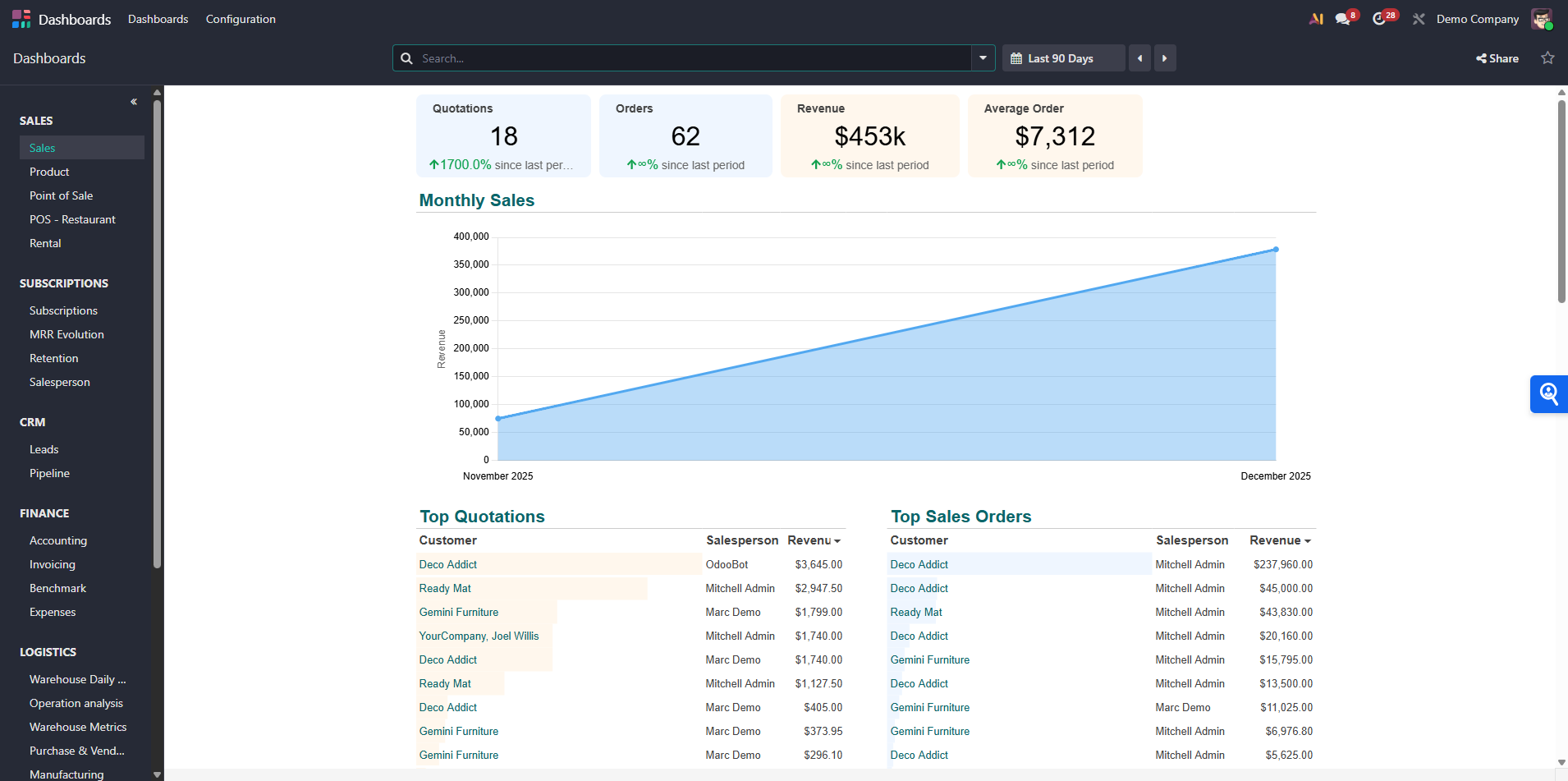Click the AI assistant icon in the top bar
The width and height of the screenshot is (1568, 781).
pyautogui.click(x=1315, y=17)
